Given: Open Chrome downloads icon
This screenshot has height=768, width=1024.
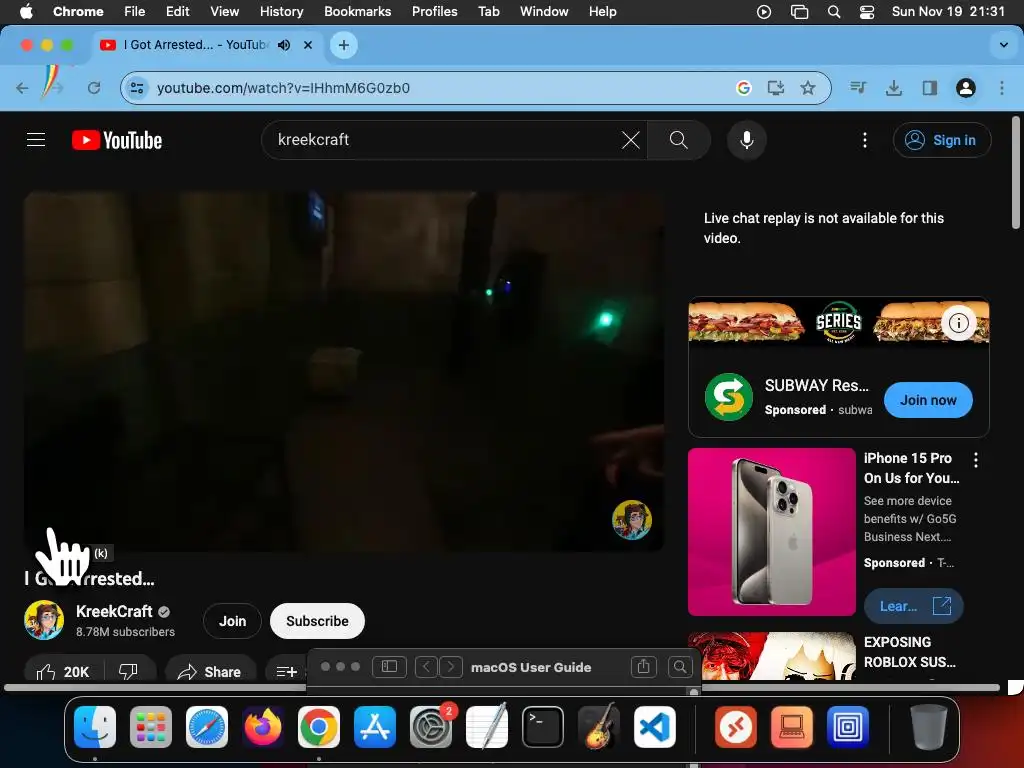Looking at the screenshot, I should click(894, 88).
